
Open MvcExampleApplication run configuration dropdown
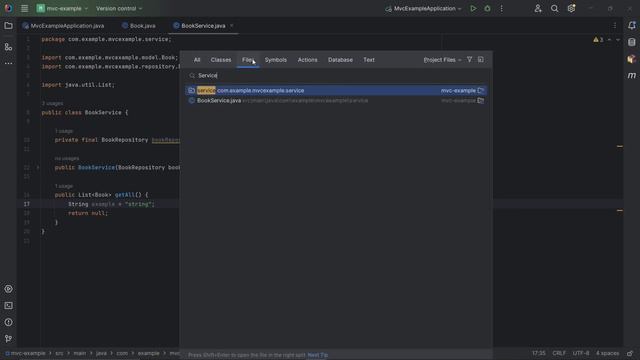pyautogui.click(x=423, y=9)
